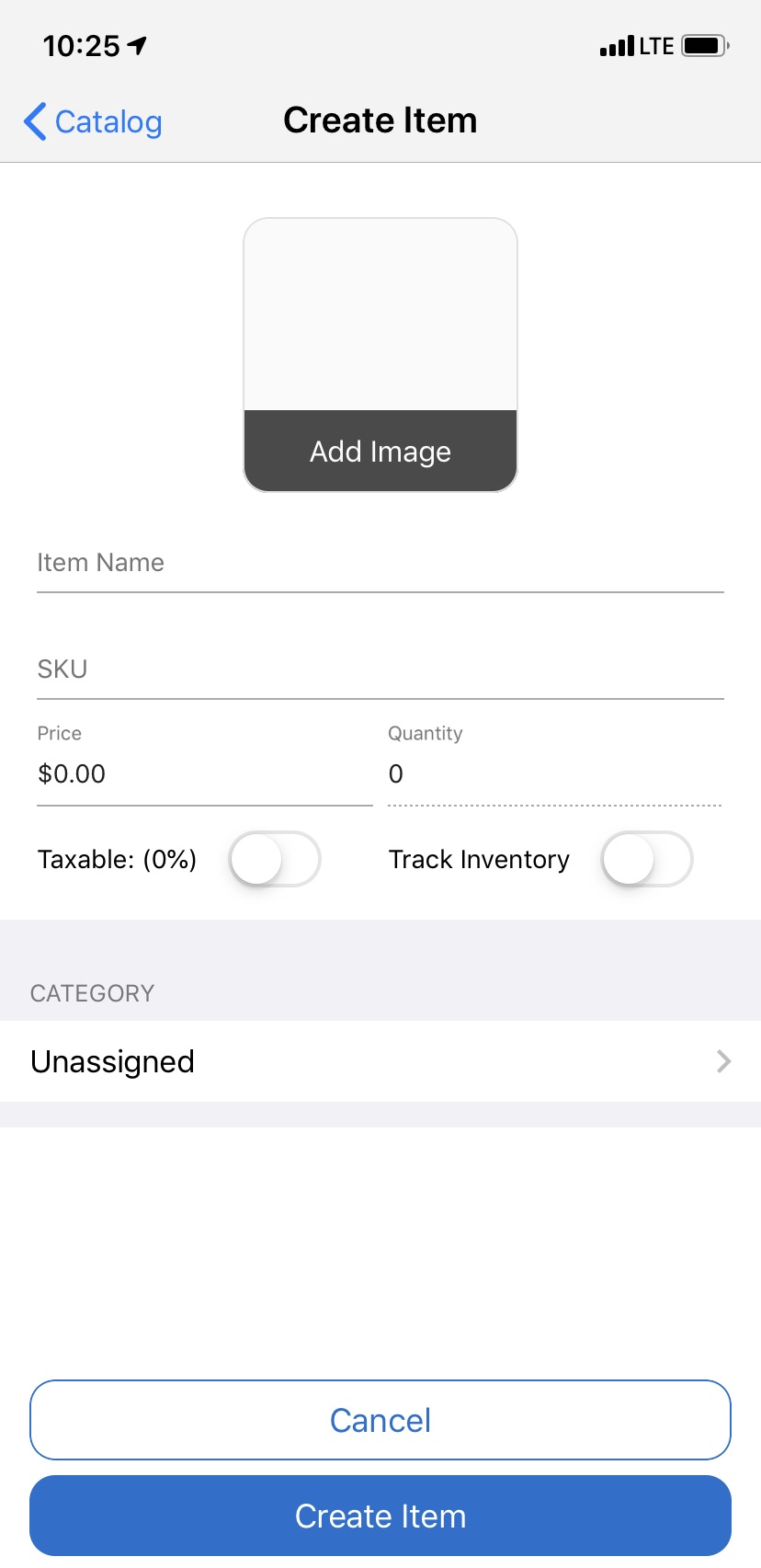Focus the SKU field
761x1568 pixels.
(380, 670)
